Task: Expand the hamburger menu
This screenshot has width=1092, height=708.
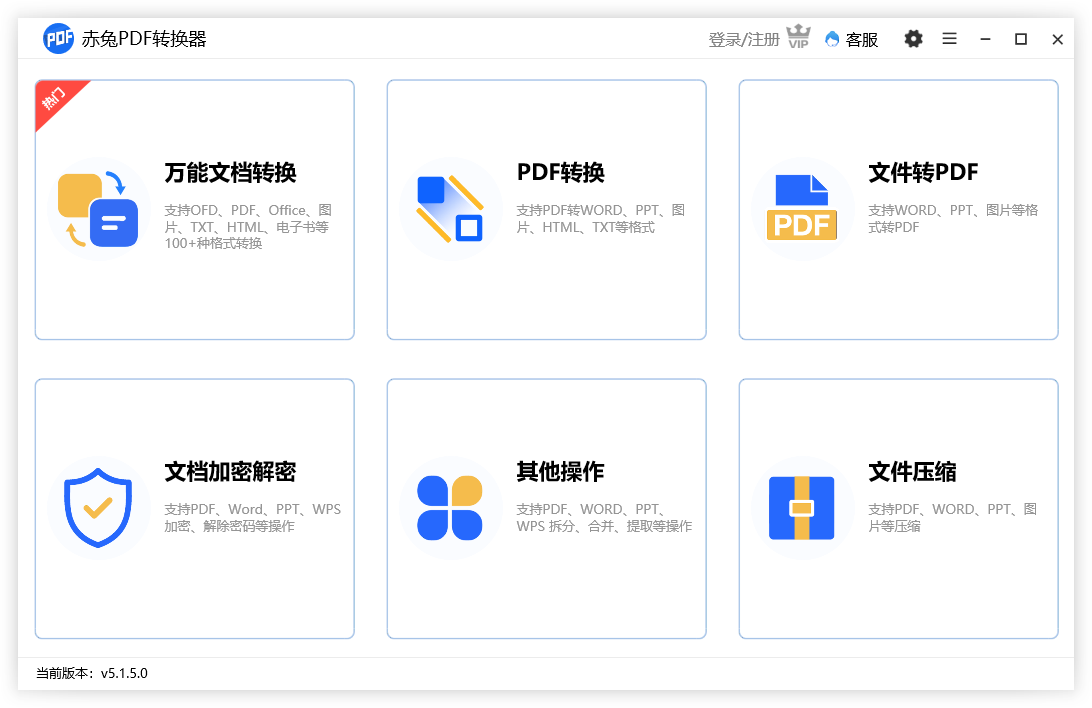Action: pos(949,38)
